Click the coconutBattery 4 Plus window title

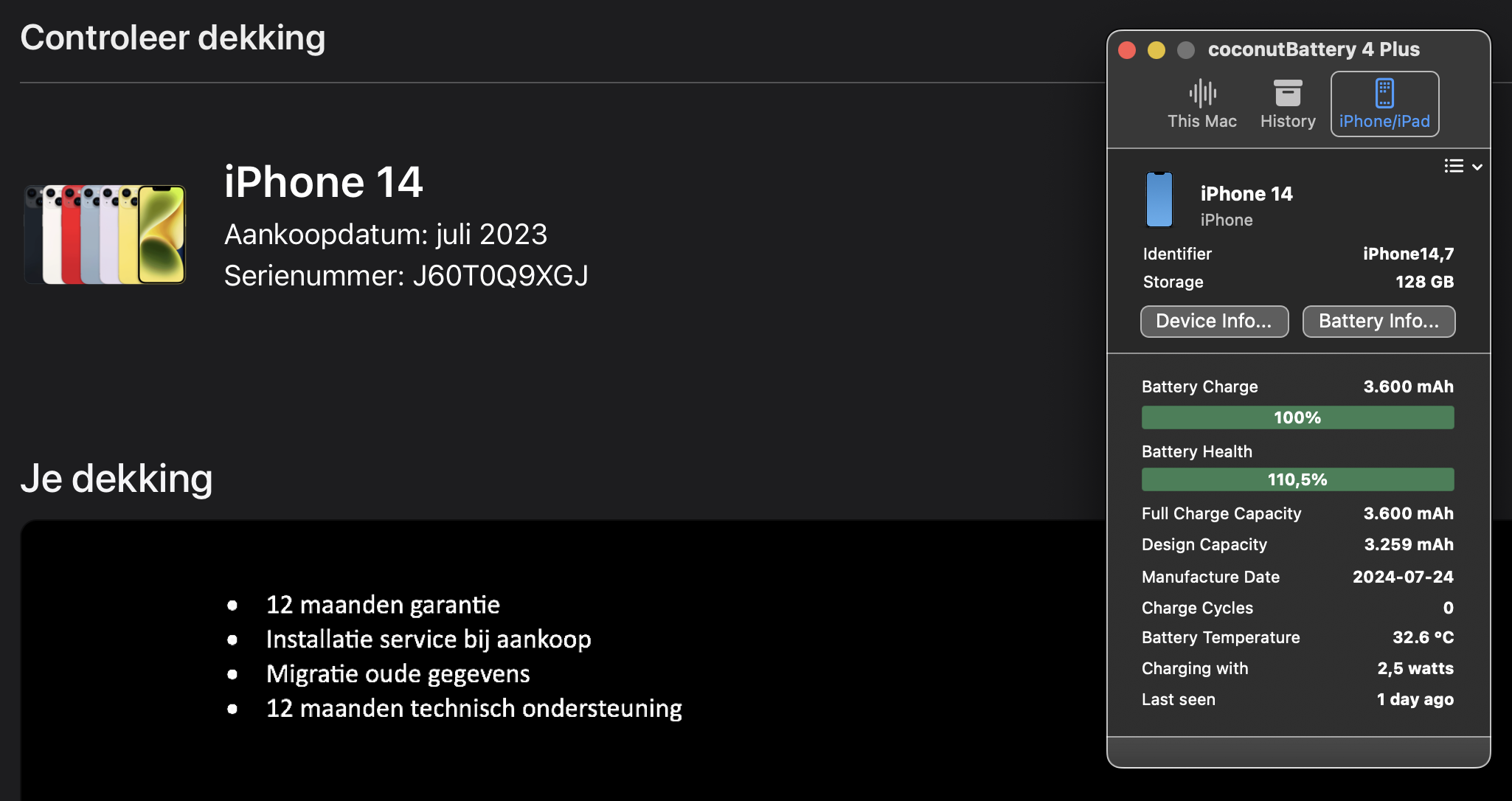click(x=1314, y=49)
